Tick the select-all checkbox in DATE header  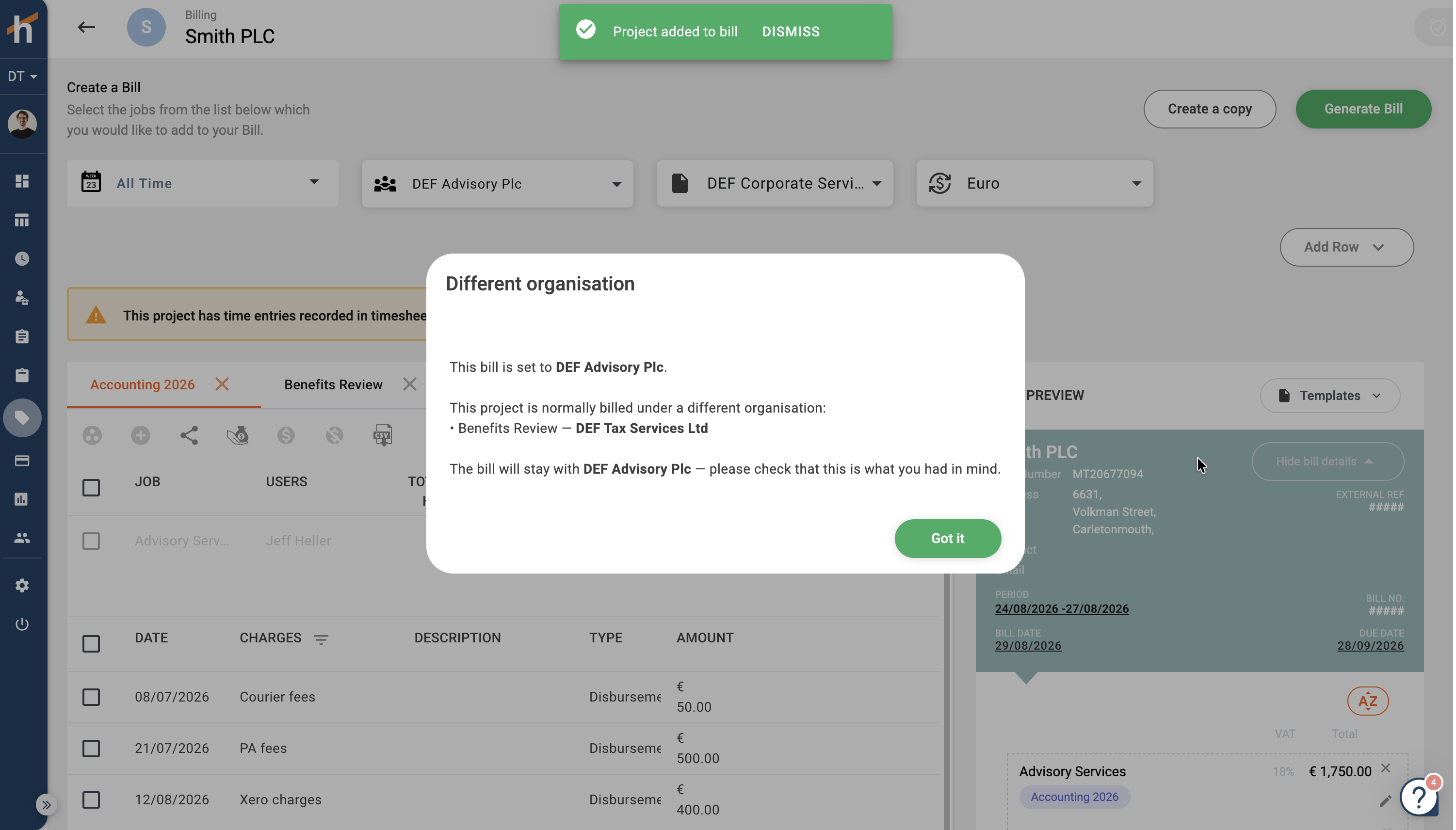coord(91,644)
